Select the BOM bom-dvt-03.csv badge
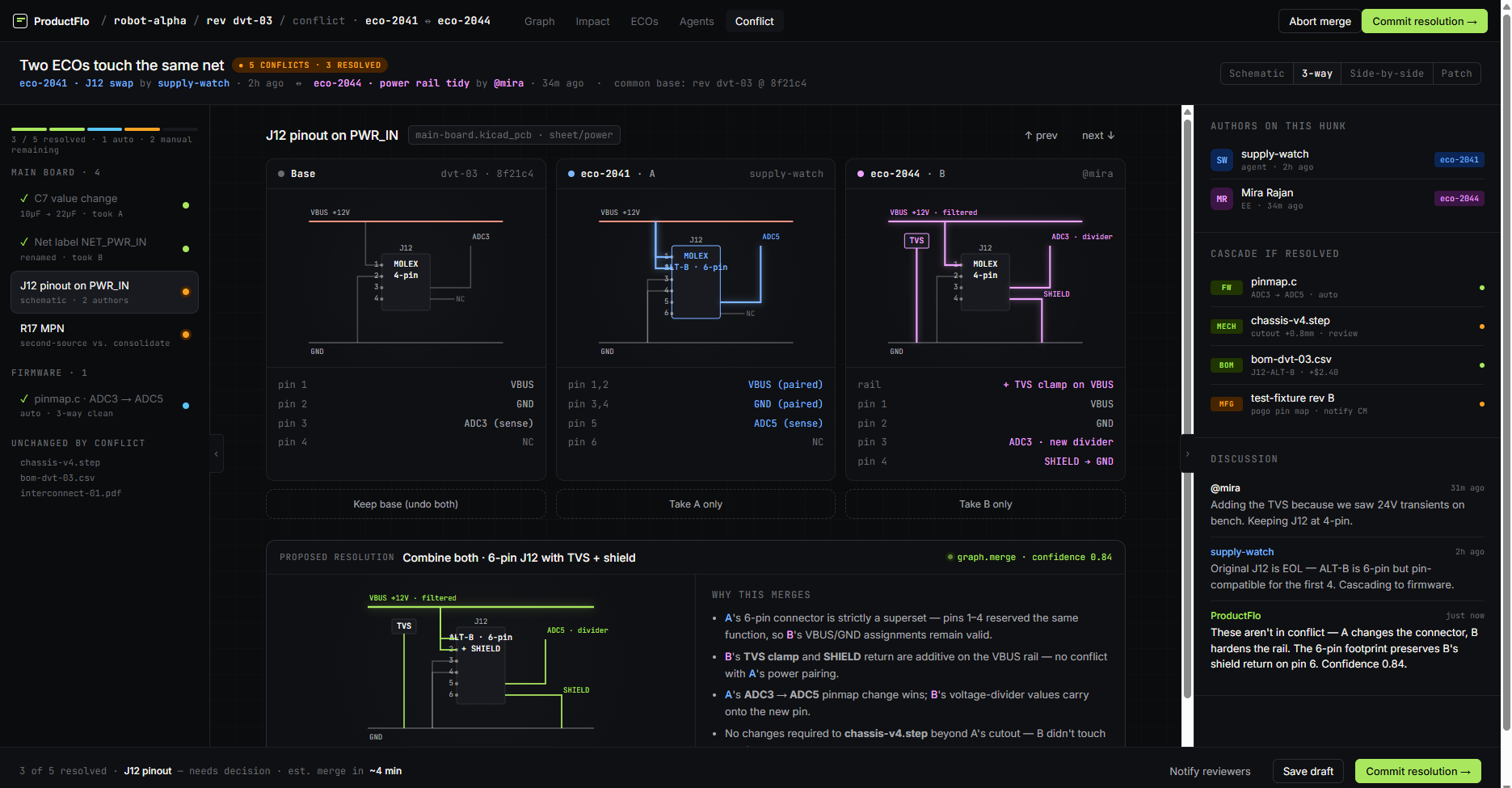1512x788 pixels. click(1226, 365)
